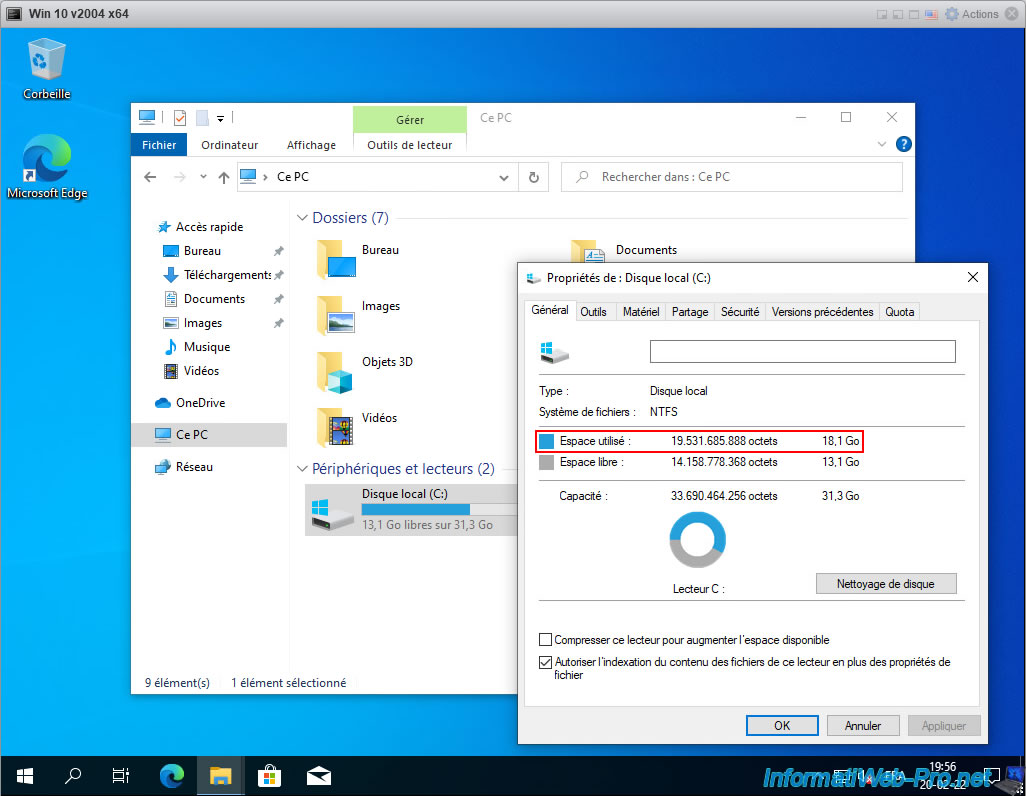Switch to the Versions précédentes tab

823,312
